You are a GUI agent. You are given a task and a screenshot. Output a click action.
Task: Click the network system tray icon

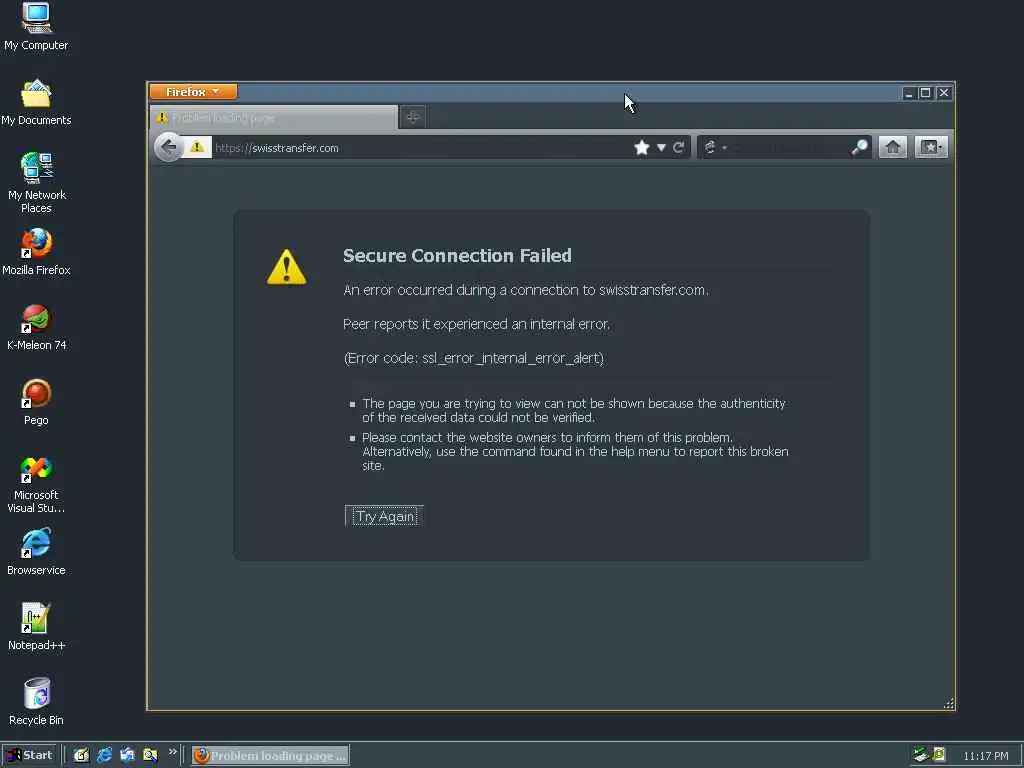pyautogui.click(x=921, y=755)
